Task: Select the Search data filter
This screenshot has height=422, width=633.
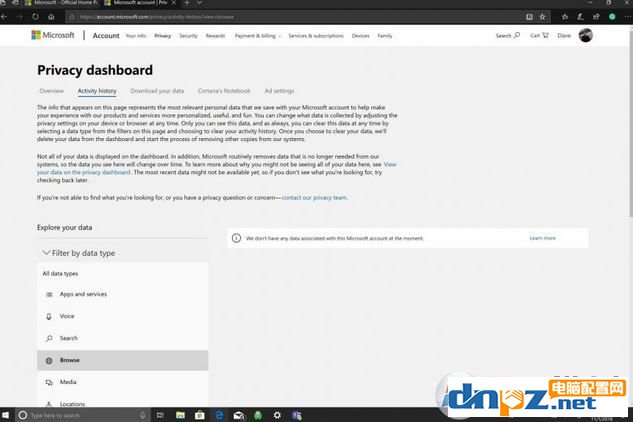Action: (122, 338)
